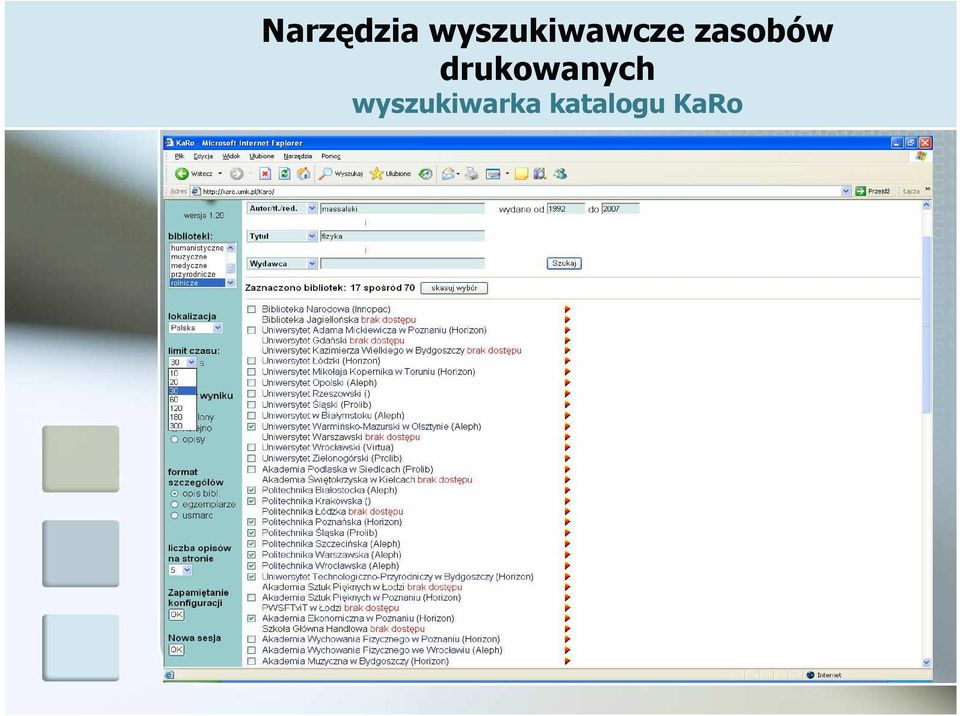
Task: Click the Wstecz back arrow icon
Action: coord(181,174)
